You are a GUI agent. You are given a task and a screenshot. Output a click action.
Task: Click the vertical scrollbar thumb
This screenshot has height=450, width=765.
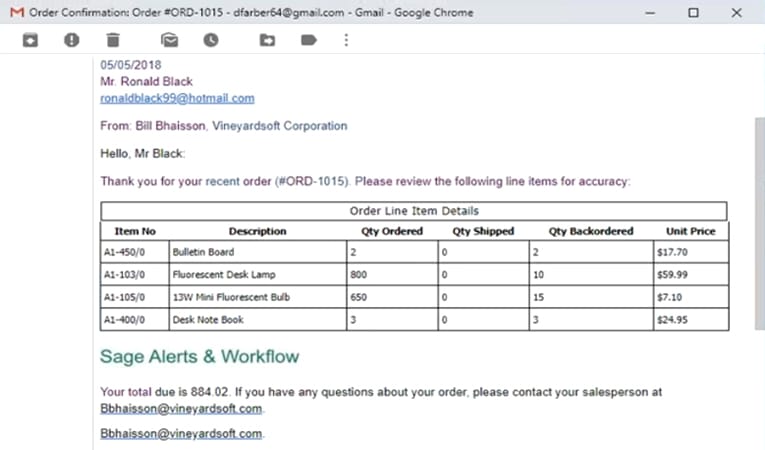[760, 224]
